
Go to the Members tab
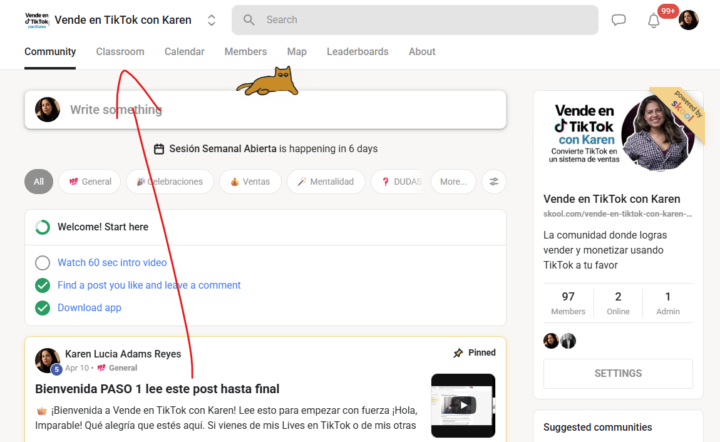pos(246,52)
